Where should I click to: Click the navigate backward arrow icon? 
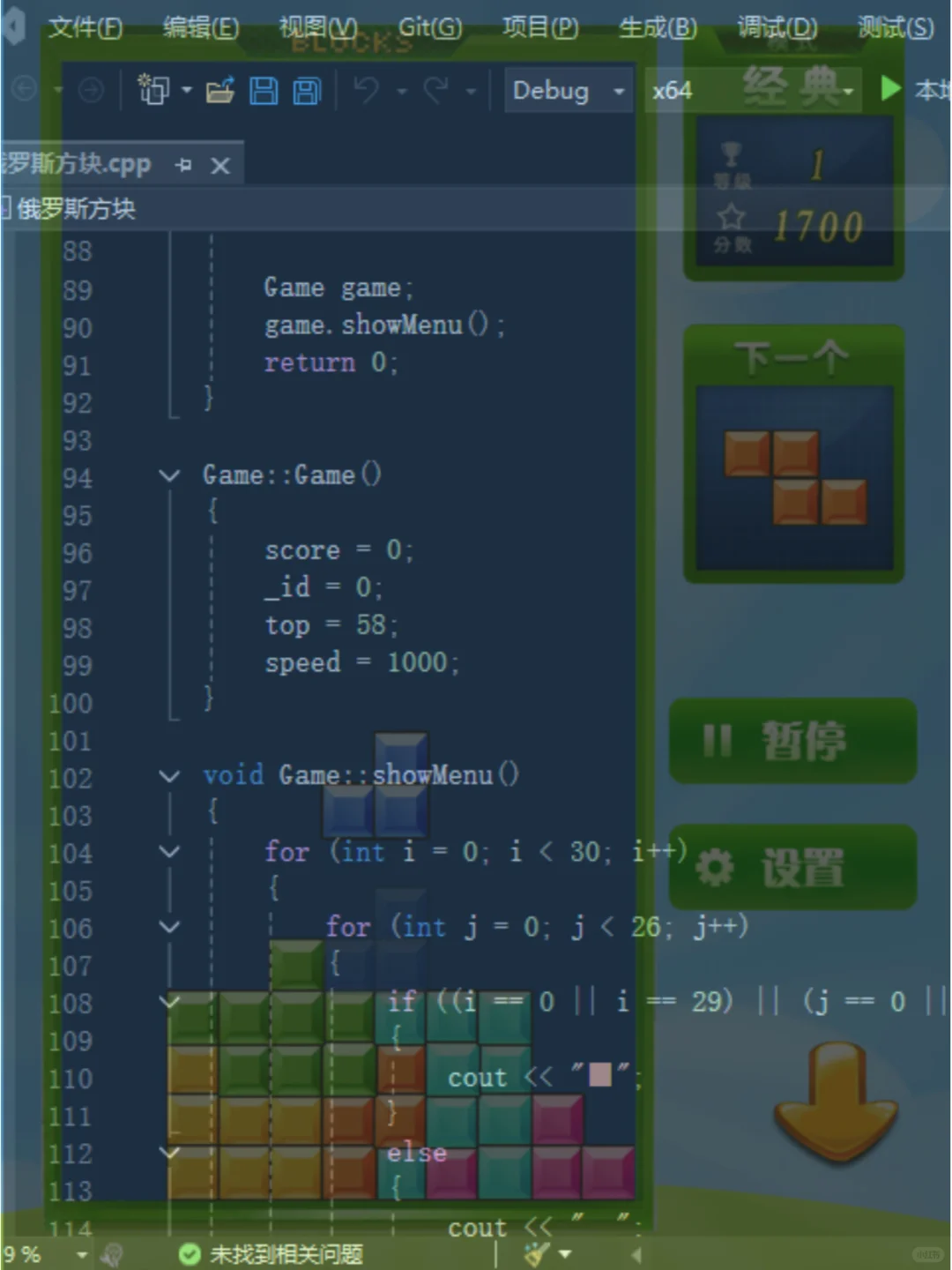pyautogui.click(x=24, y=90)
